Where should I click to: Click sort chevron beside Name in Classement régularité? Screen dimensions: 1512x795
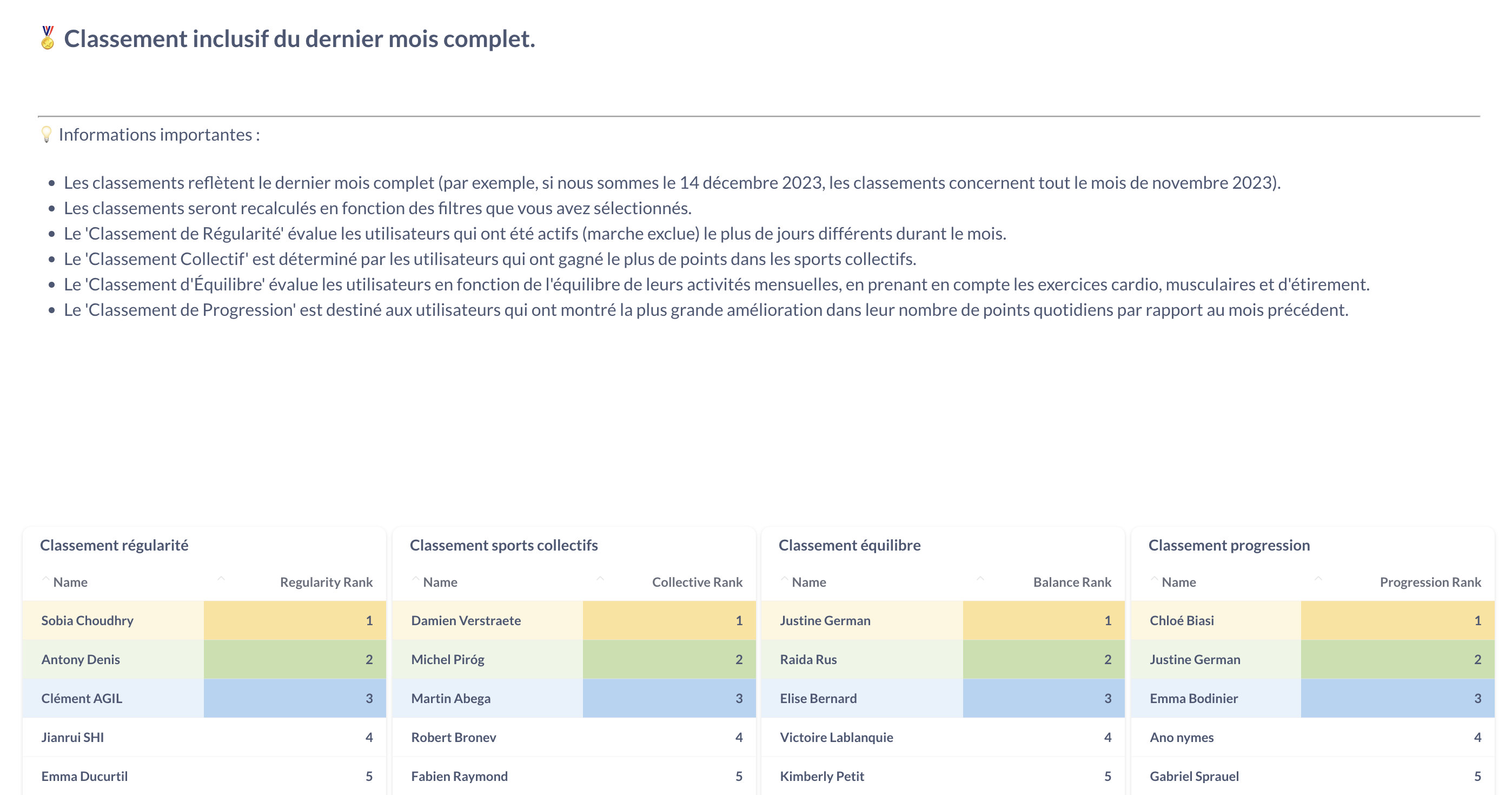tap(46, 580)
